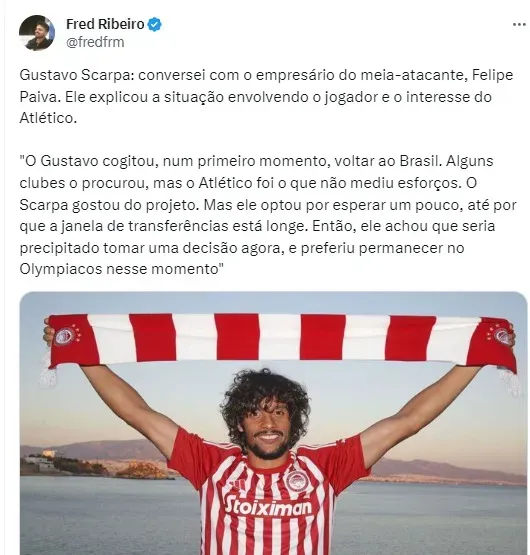Click the crest on scarf's right end
530x555 pixels.
[x=503, y=336]
